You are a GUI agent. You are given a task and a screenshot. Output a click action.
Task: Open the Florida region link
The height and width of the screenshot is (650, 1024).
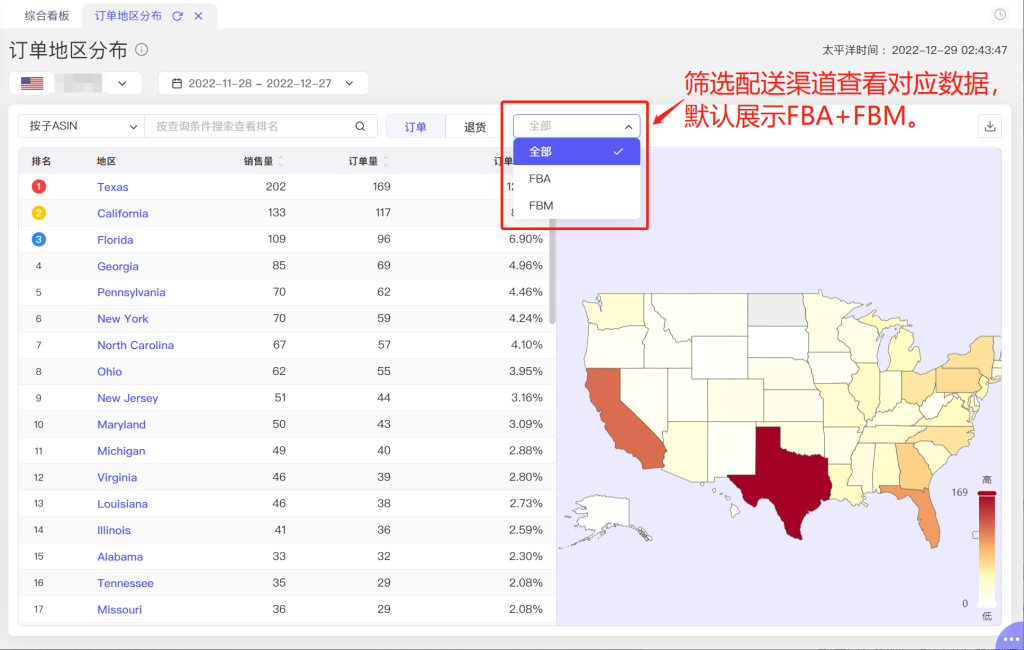[115, 240]
